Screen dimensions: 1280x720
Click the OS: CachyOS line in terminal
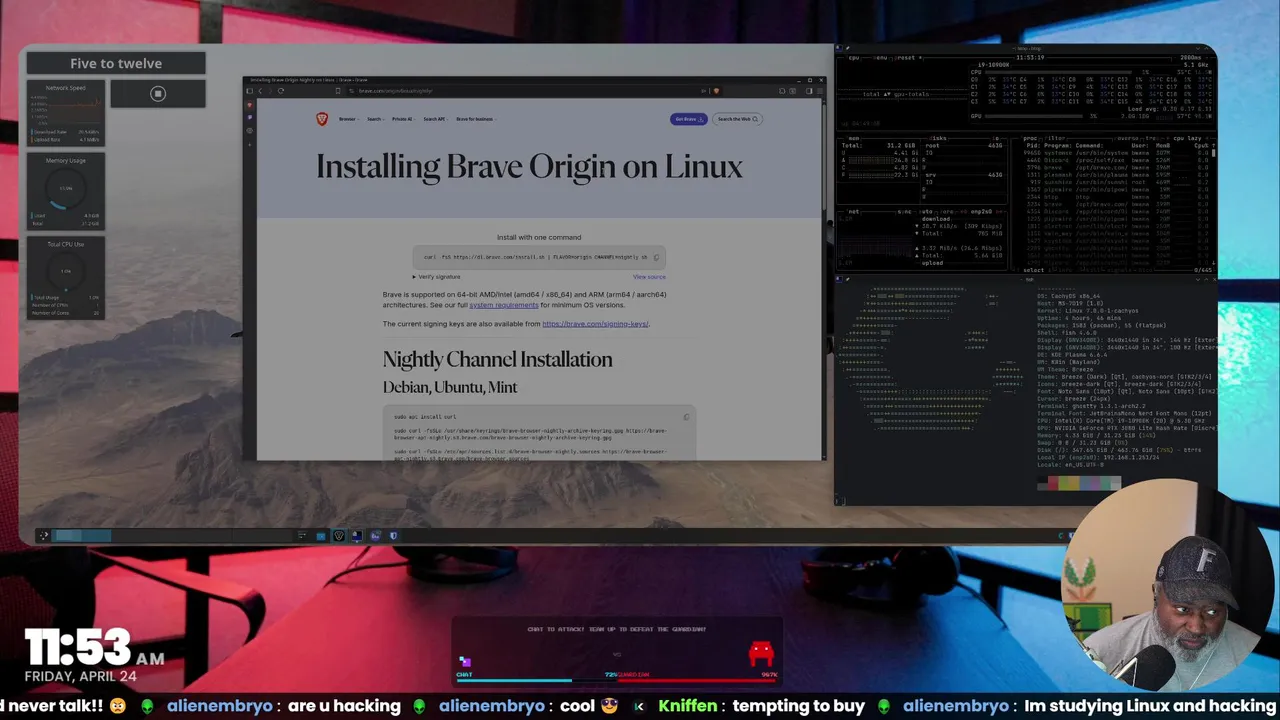pyautogui.click(x=1068, y=296)
